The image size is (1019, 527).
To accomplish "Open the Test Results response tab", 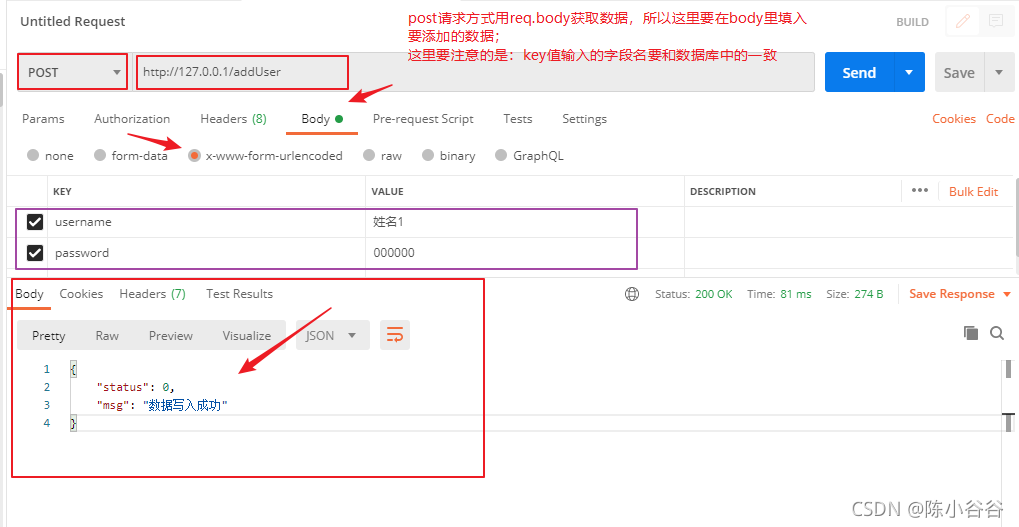I will [239, 294].
